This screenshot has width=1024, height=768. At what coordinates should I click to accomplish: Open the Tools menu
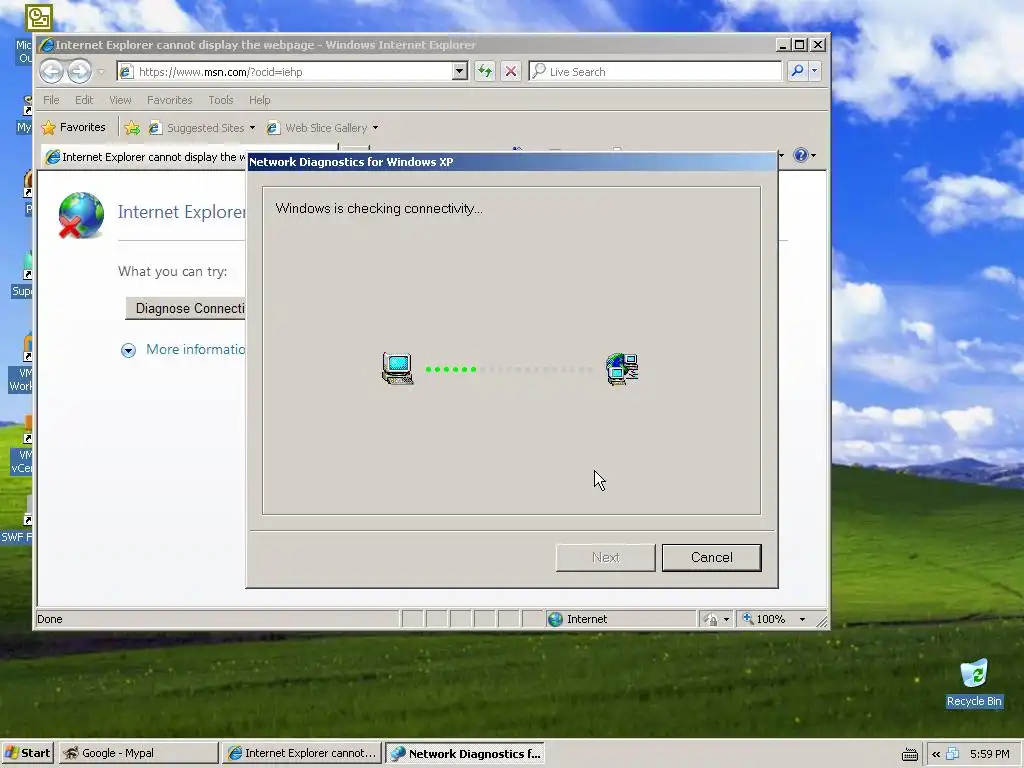click(221, 100)
